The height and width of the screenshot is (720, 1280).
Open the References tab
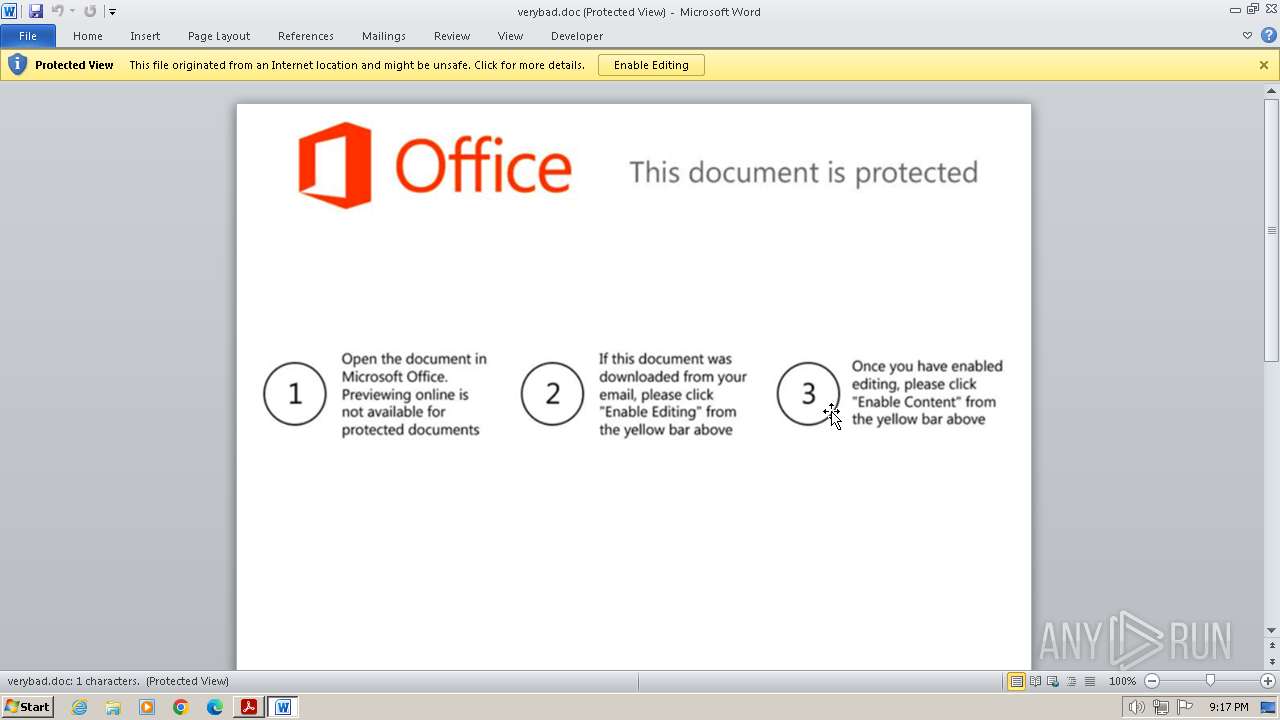coord(306,36)
